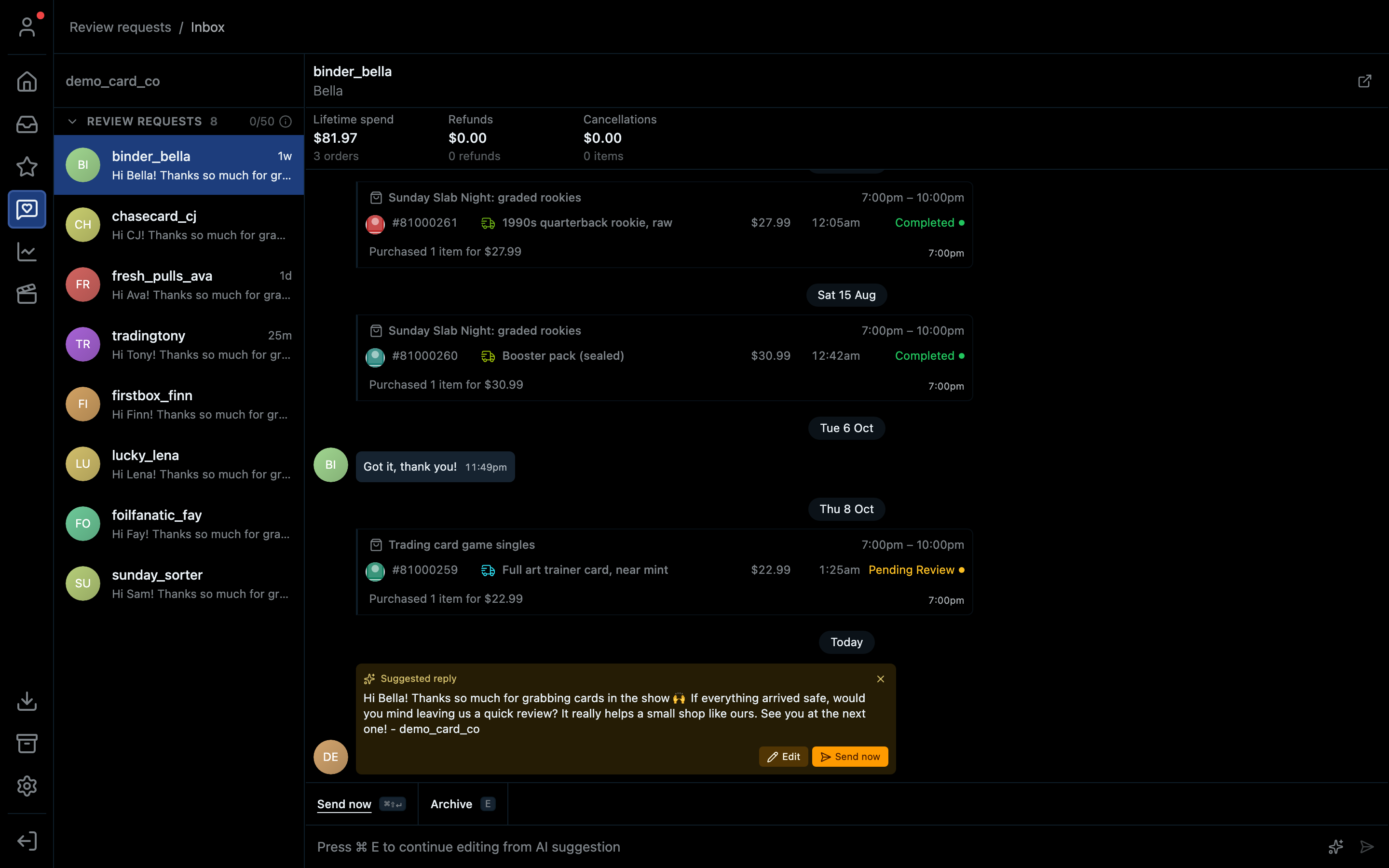
Task: Click the DE sender avatar
Action: [330, 757]
